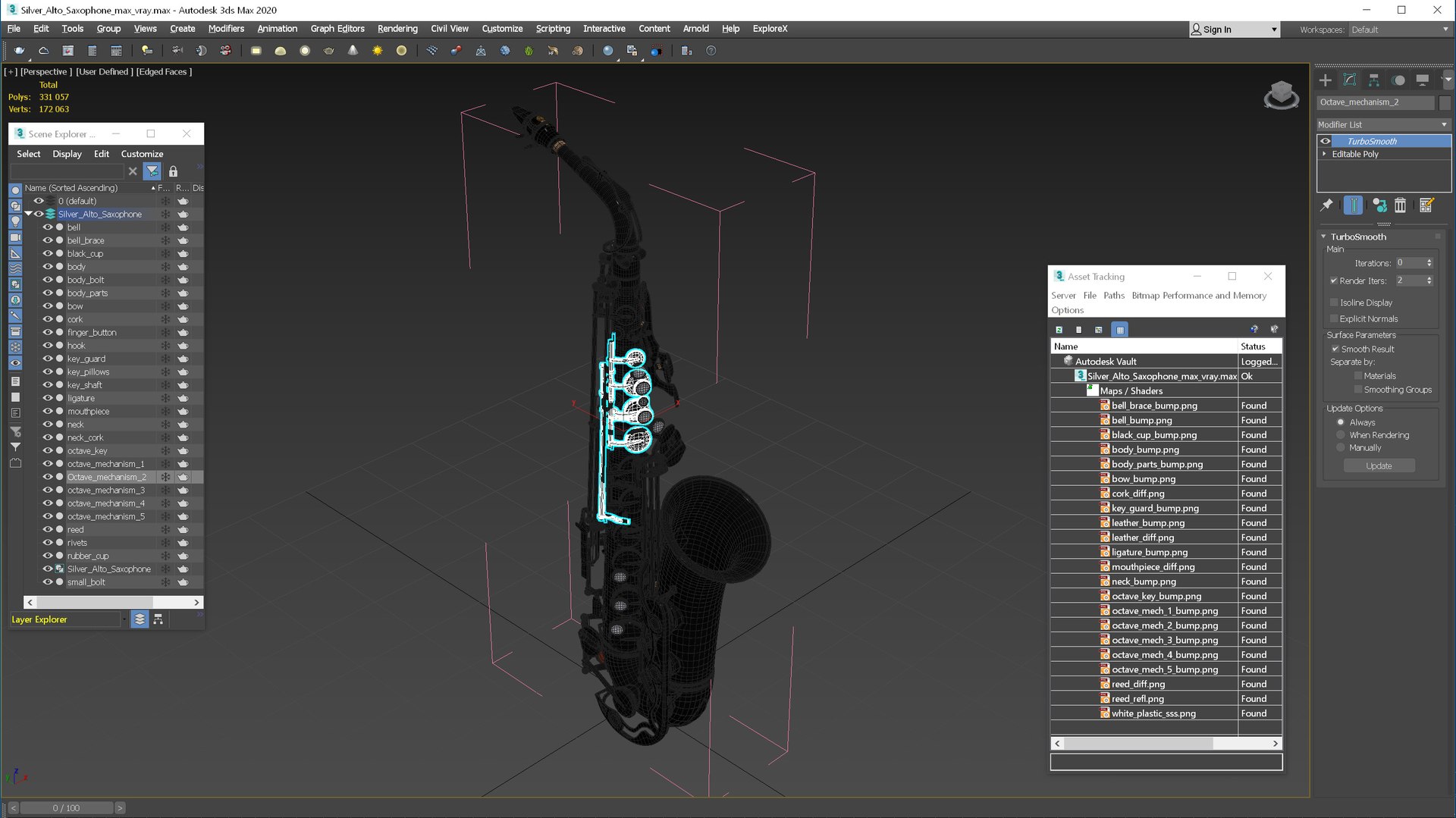Click the Octave_mechanism_2 object name field
The height and width of the screenshot is (818, 1456).
click(1376, 102)
